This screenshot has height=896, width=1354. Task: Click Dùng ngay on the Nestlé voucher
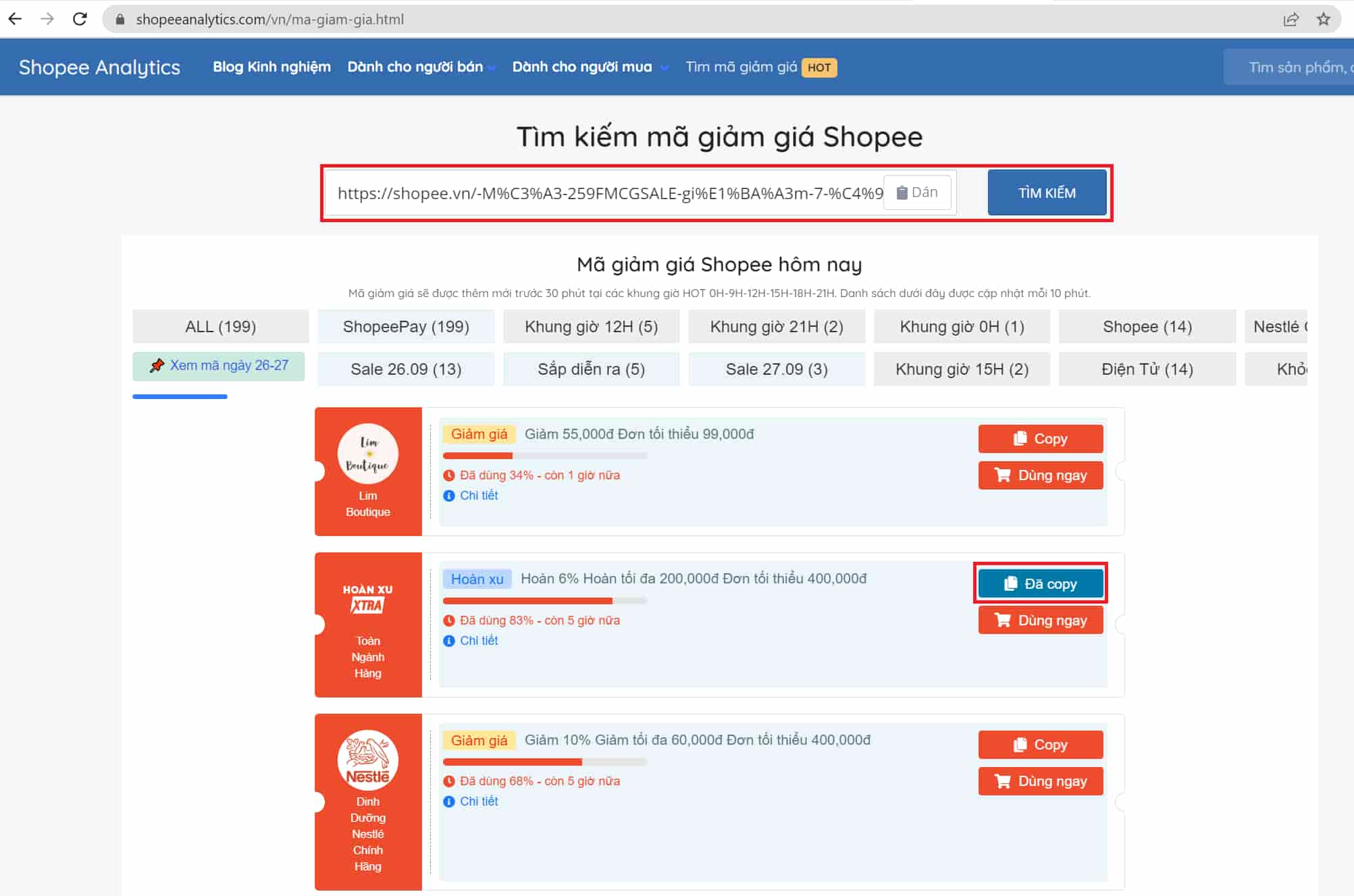tap(1040, 781)
